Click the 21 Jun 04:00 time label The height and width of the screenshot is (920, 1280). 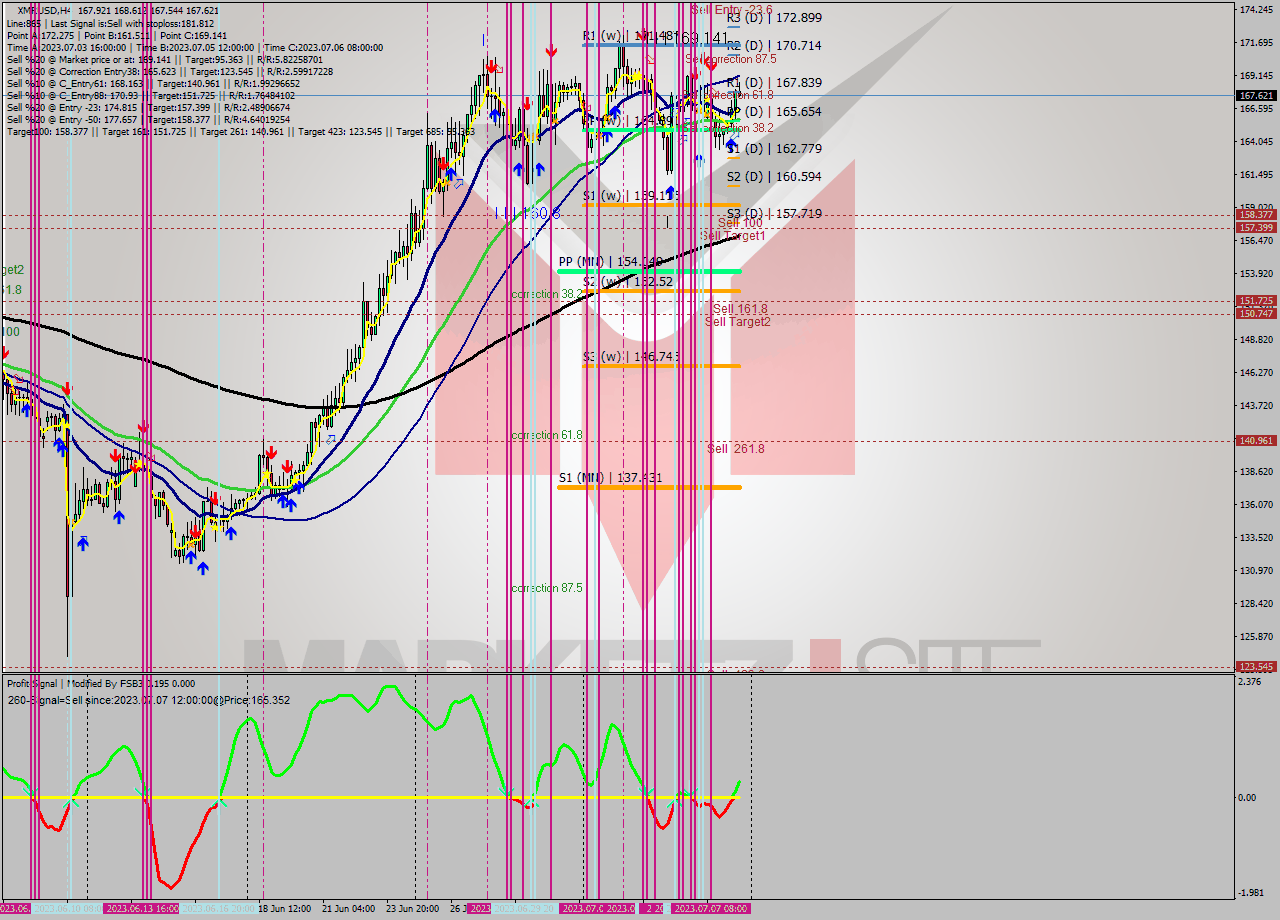(x=349, y=909)
